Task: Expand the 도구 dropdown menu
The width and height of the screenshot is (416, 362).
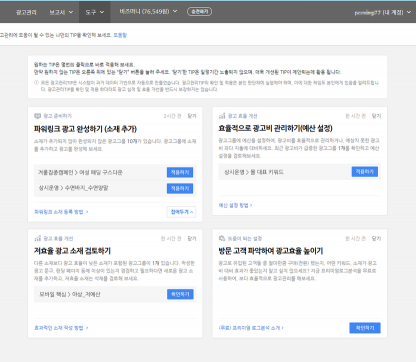Action: (95, 12)
